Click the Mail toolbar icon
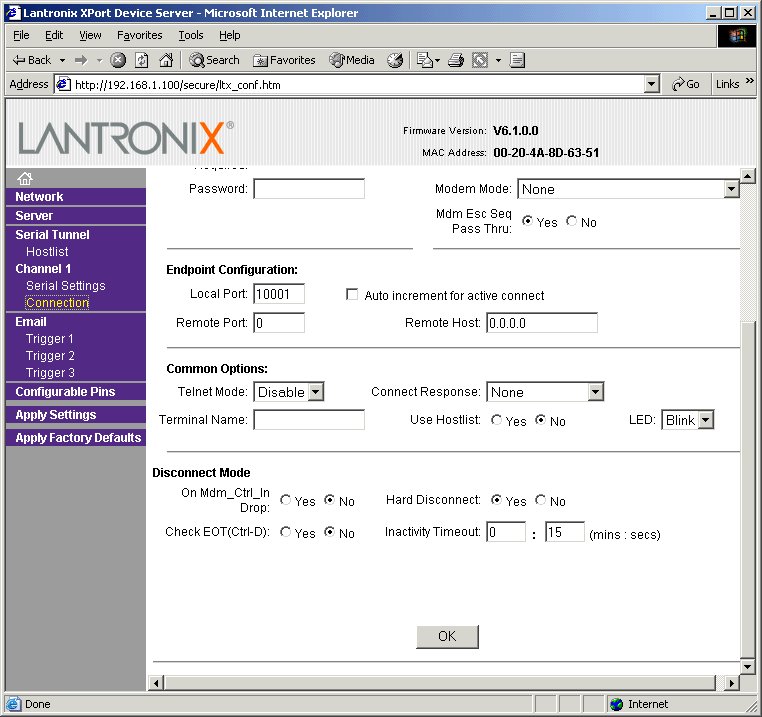 [425, 60]
